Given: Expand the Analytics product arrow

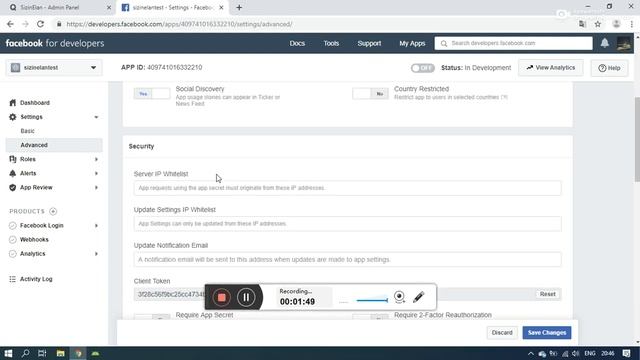Looking at the screenshot, I should pos(96,254).
